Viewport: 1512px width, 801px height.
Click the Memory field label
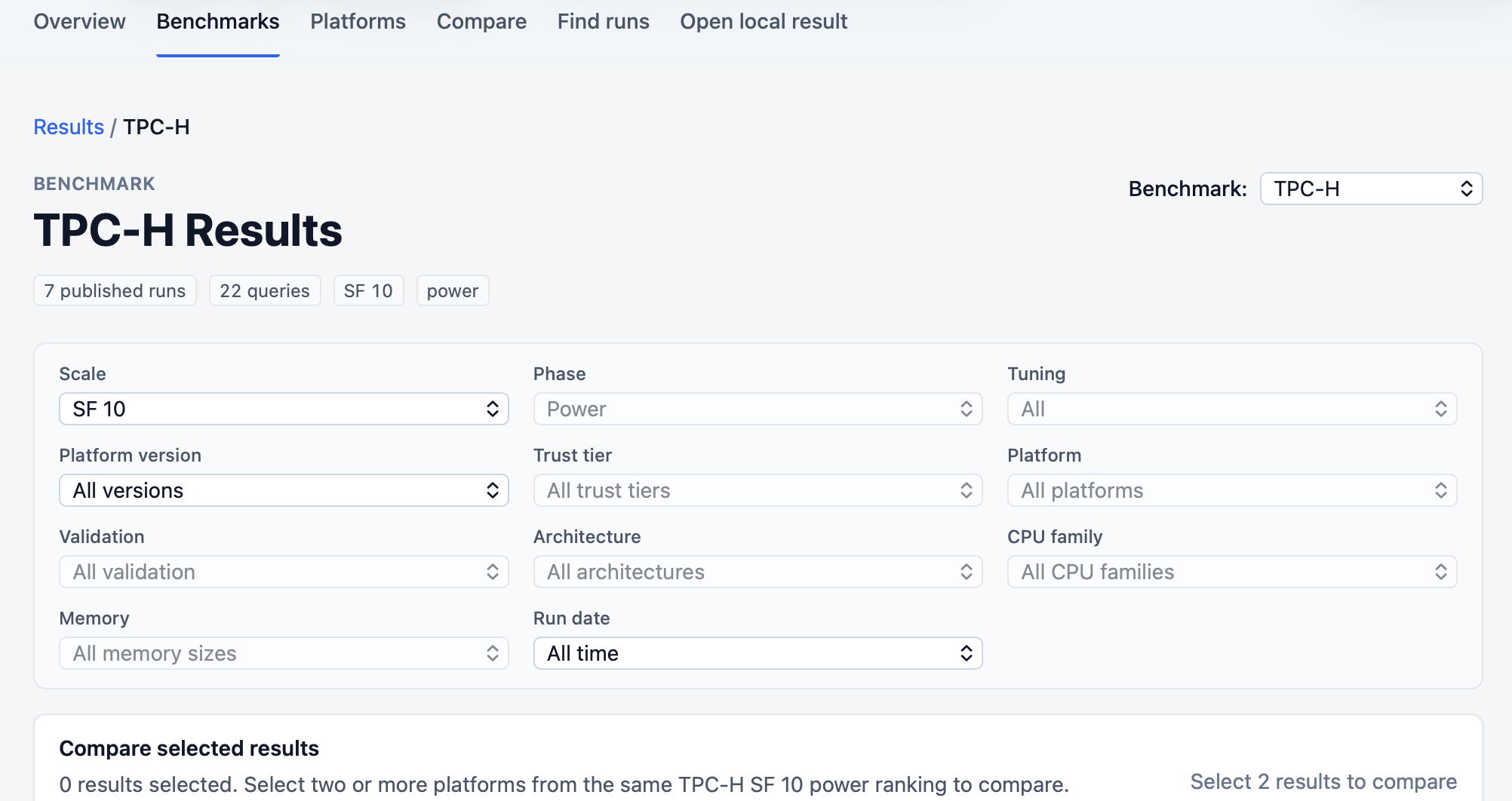(94, 618)
